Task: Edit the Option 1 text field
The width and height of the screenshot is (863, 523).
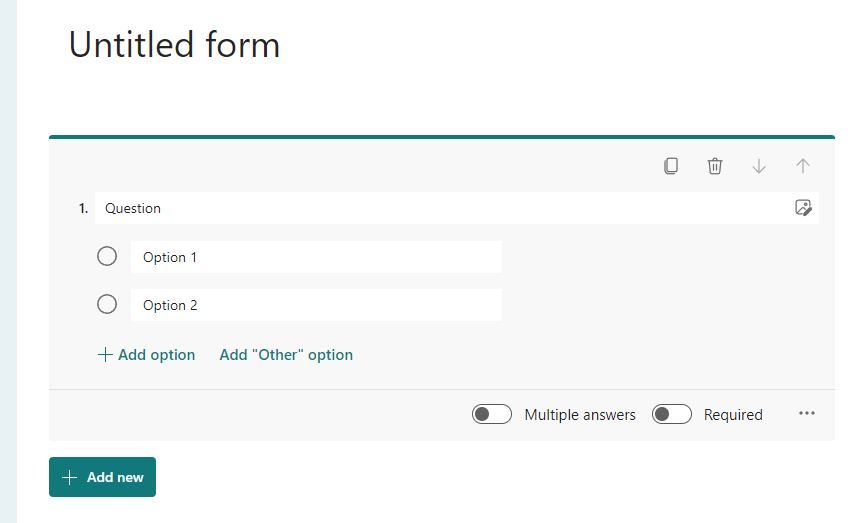Action: click(x=316, y=257)
